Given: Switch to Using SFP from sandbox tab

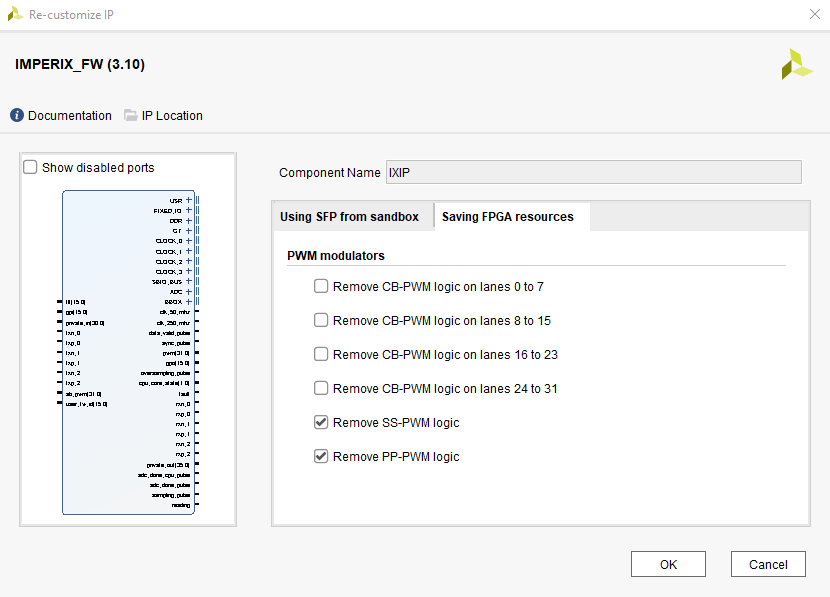Looking at the screenshot, I should point(349,216).
